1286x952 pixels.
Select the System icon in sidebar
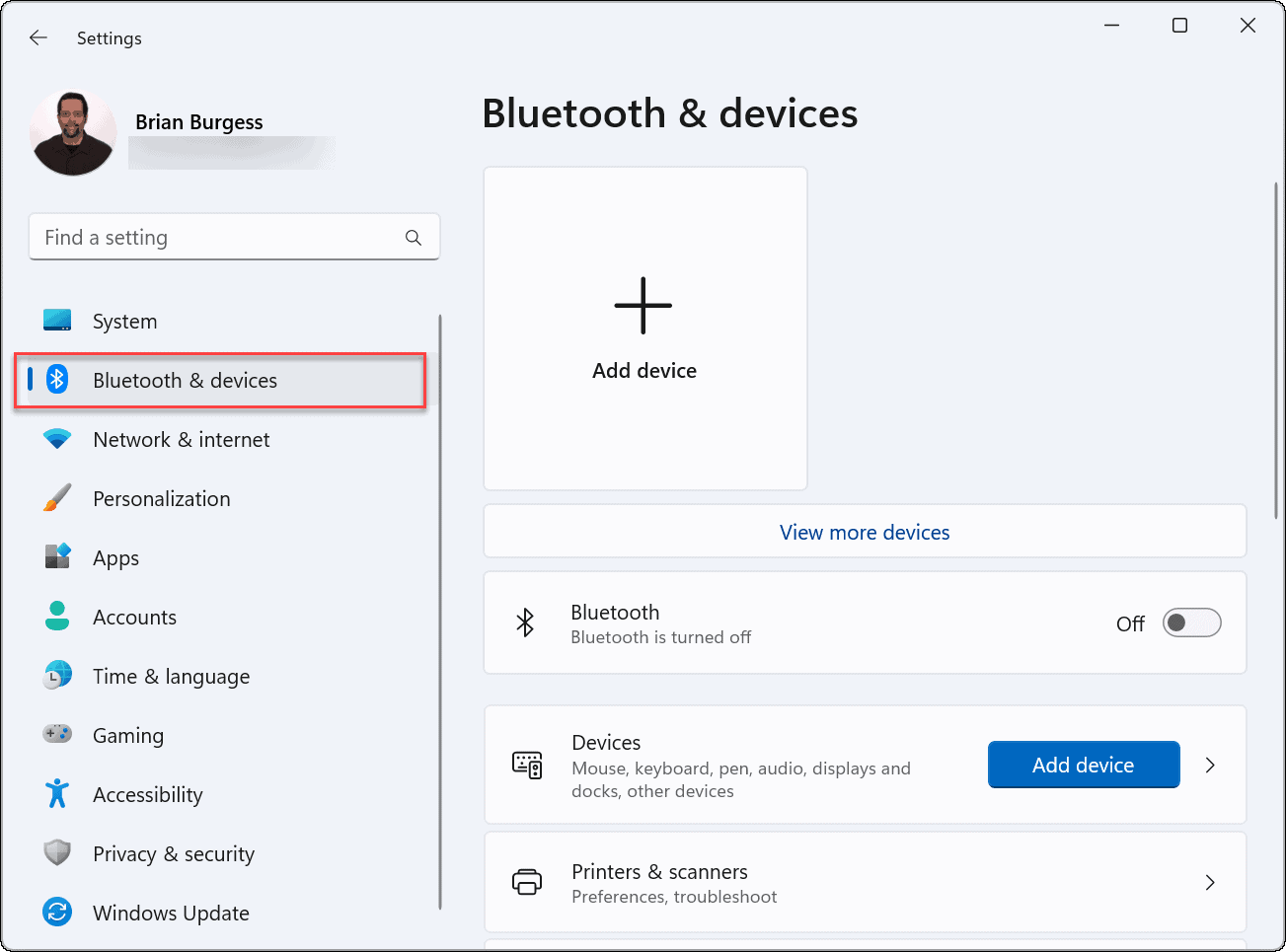tap(57, 321)
